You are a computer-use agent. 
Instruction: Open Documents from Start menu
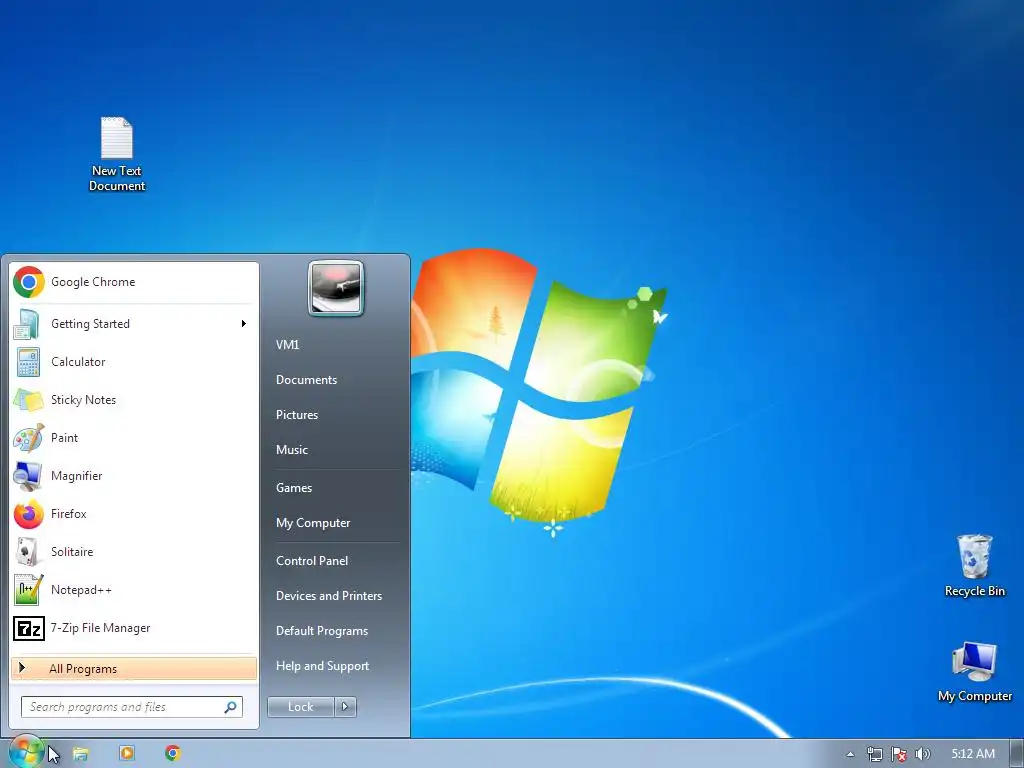coord(306,380)
